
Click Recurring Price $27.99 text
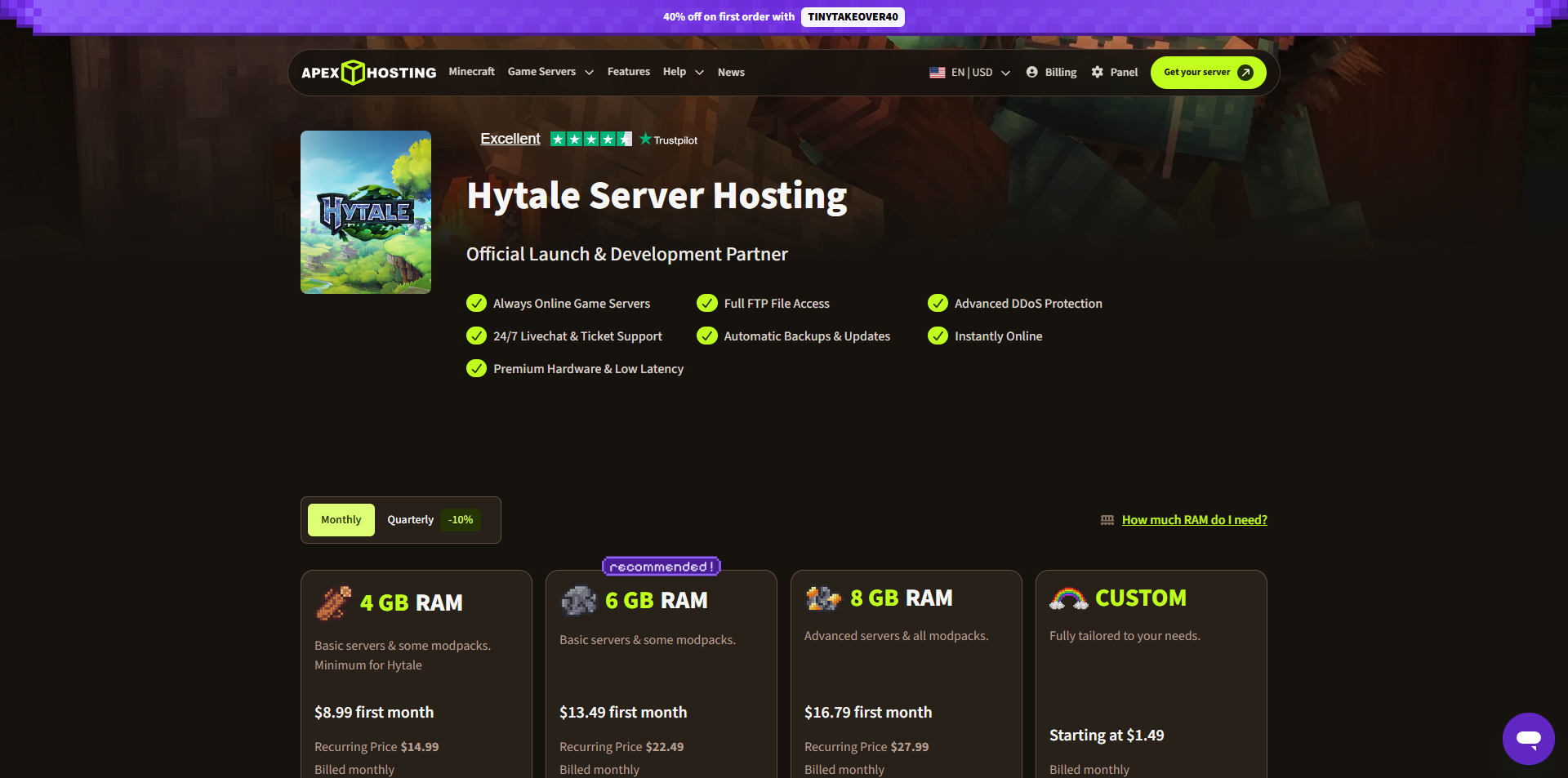click(866, 747)
